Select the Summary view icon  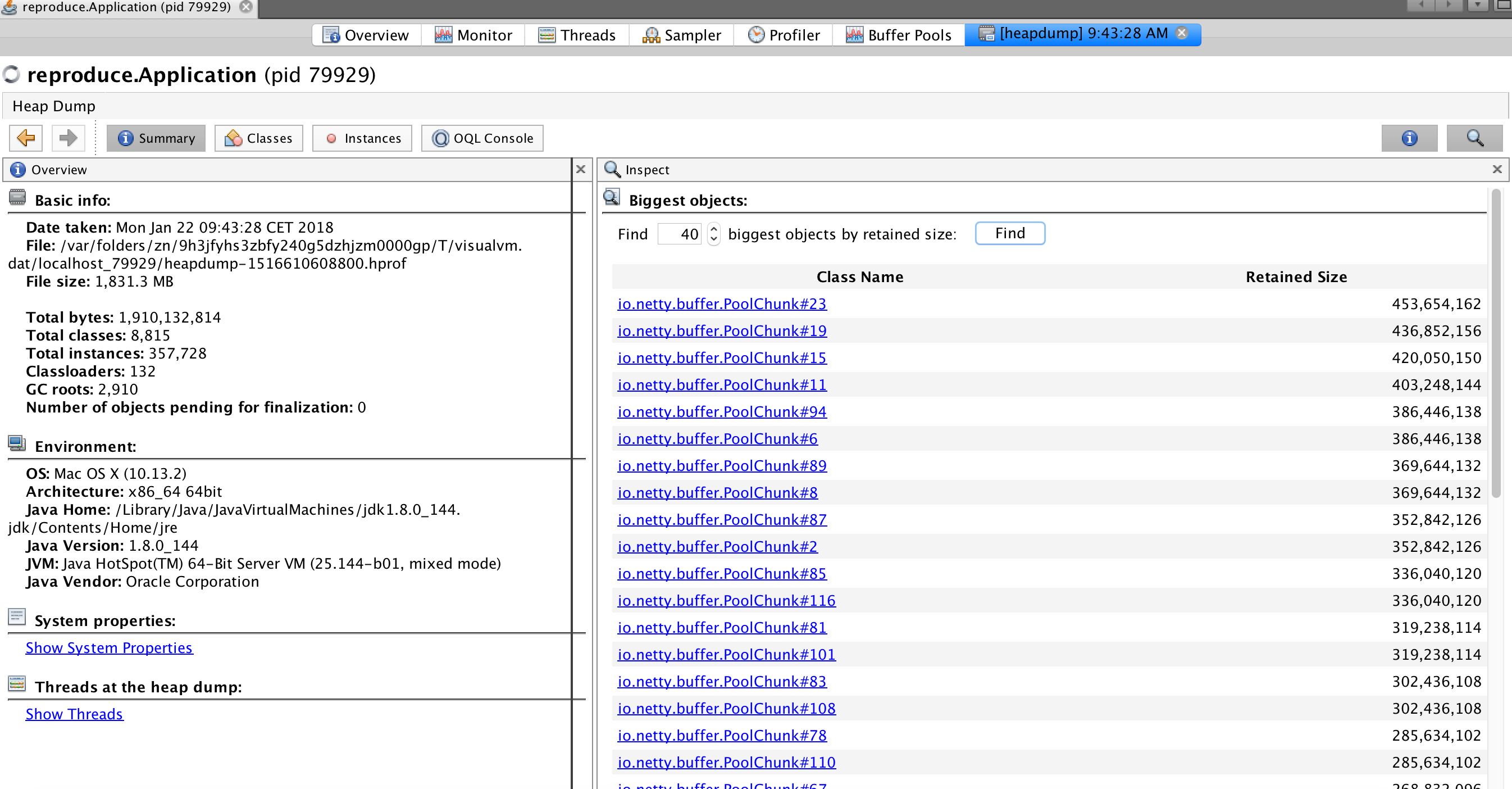[156, 138]
